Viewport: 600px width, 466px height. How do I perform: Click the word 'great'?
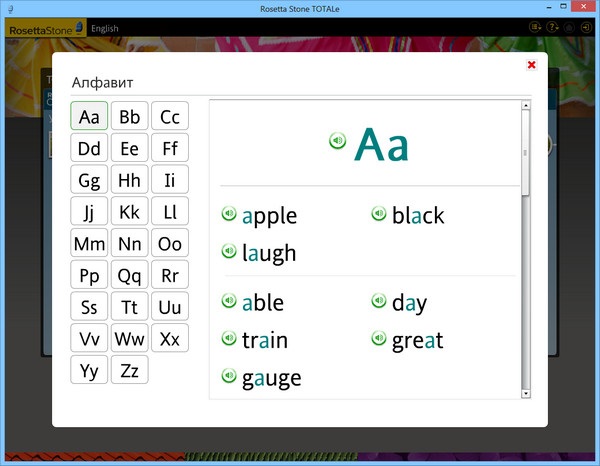[417, 341]
